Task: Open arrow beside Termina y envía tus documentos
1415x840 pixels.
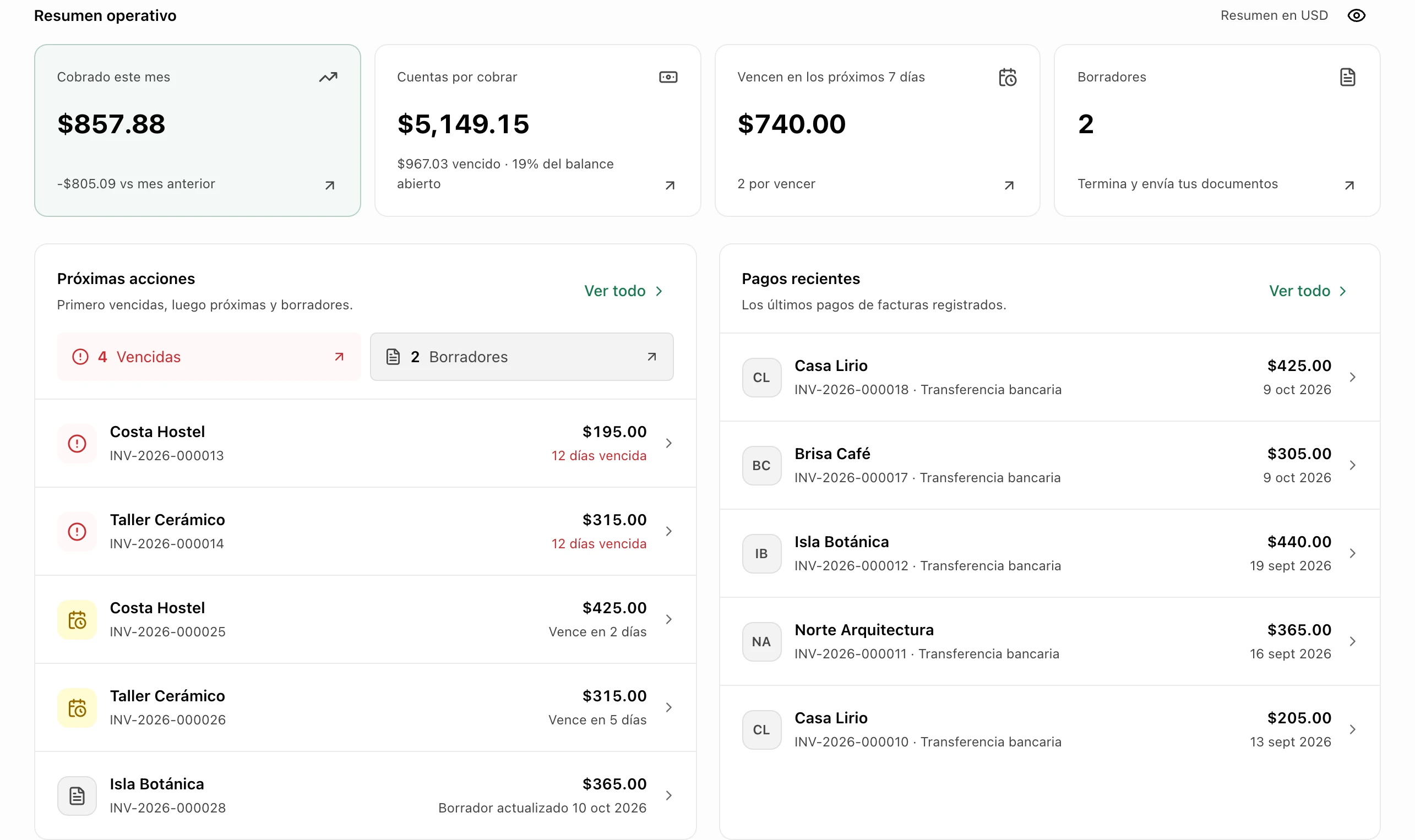Action: click(x=1349, y=186)
